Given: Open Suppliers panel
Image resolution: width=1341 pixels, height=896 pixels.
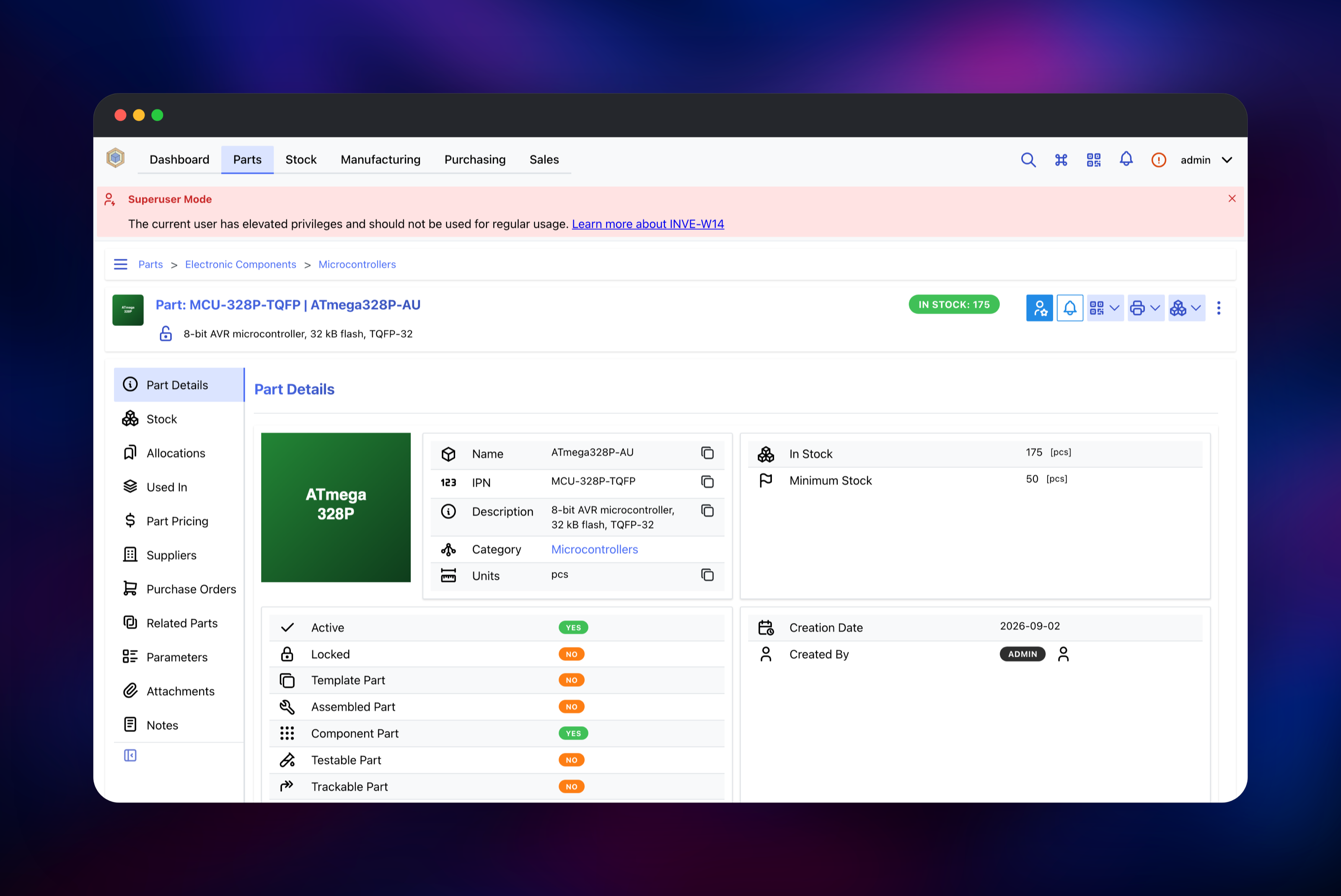Looking at the screenshot, I should click(179, 555).
